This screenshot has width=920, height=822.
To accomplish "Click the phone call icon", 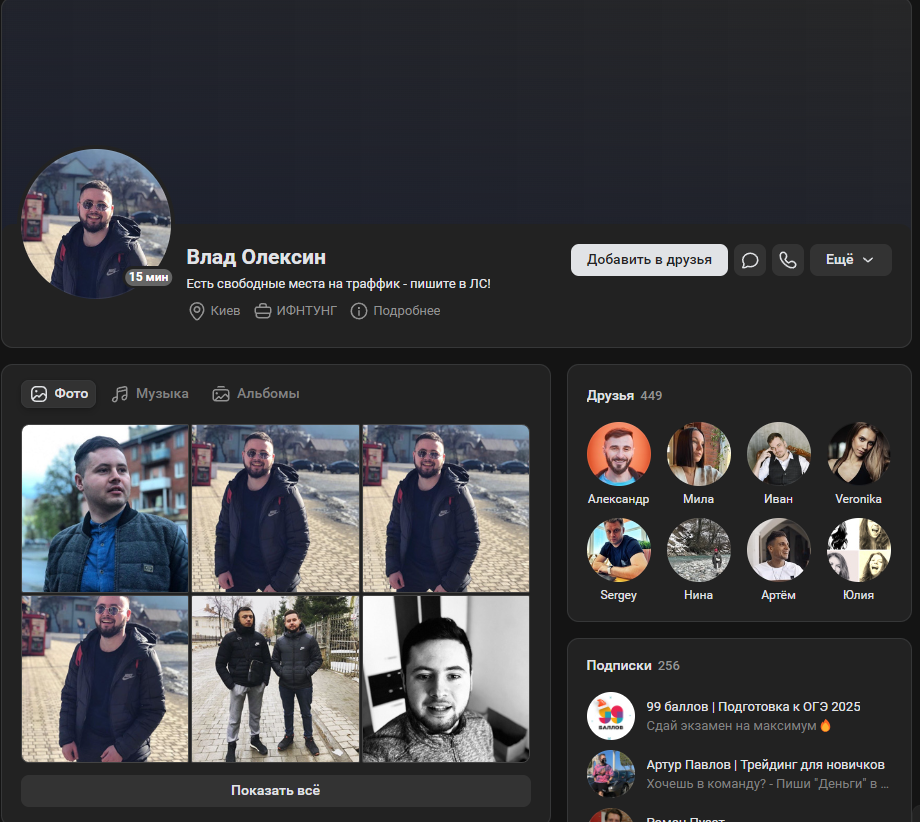I will [x=787, y=260].
